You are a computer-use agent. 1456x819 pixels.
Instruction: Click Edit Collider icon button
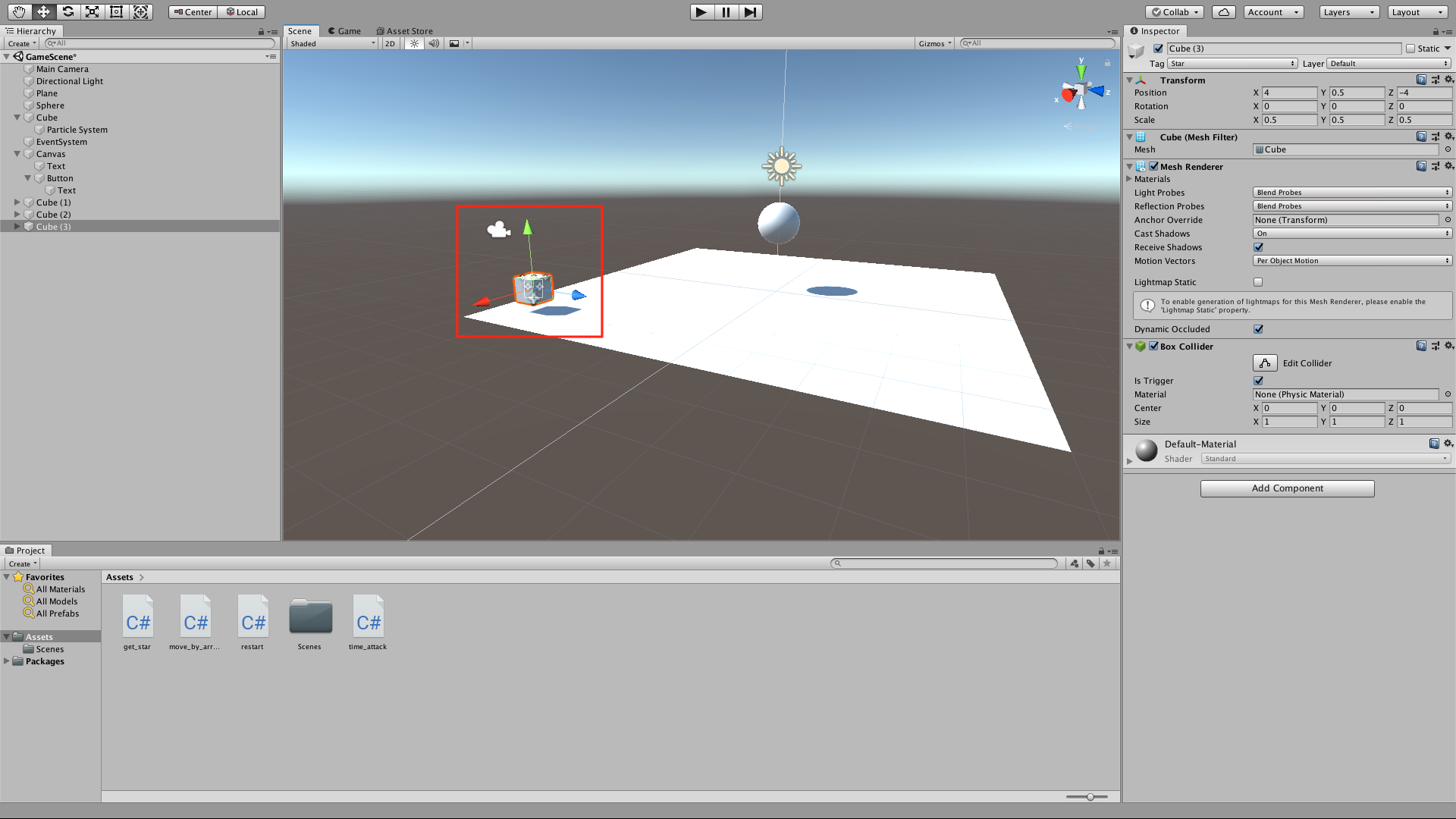pos(1265,363)
